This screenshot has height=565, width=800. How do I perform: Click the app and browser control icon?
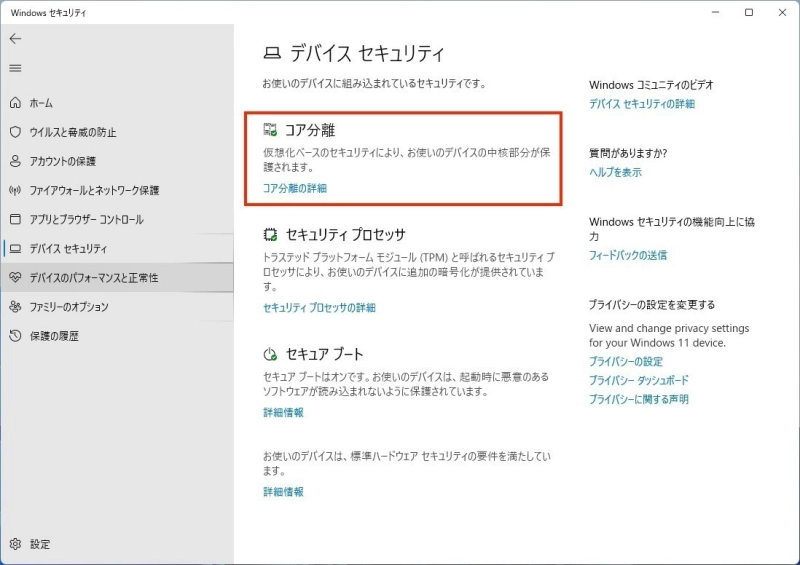click(x=15, y=219)
